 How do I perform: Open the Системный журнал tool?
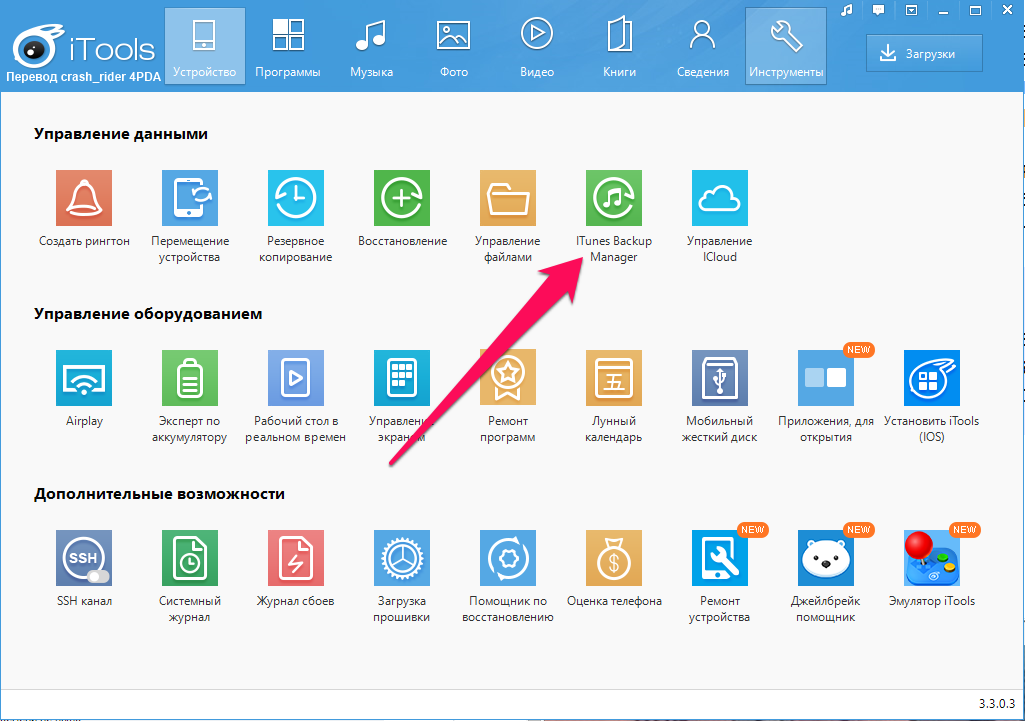(189, 558)
